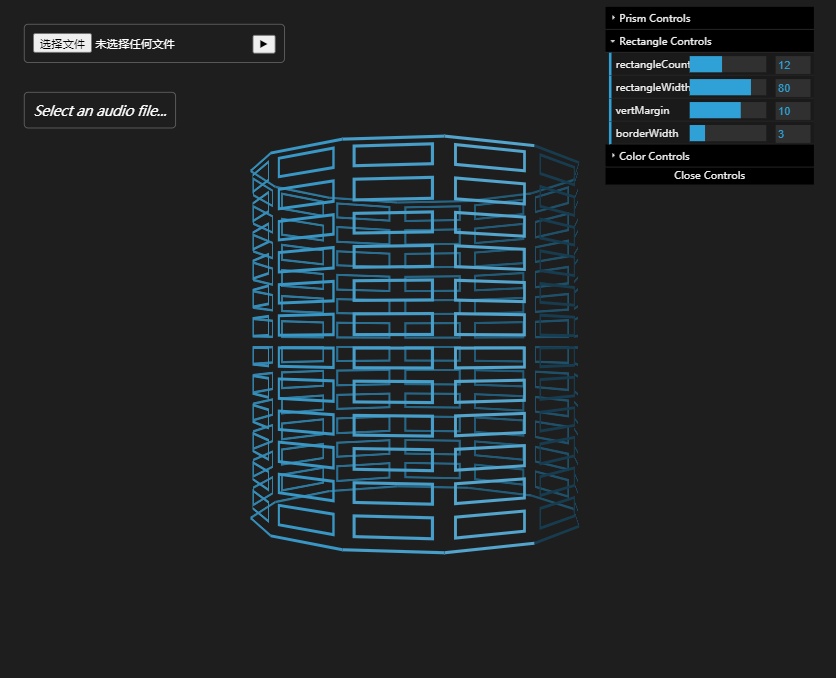Click the rectangleCount slider bar
Screen dimensions: 836x678
727,65
